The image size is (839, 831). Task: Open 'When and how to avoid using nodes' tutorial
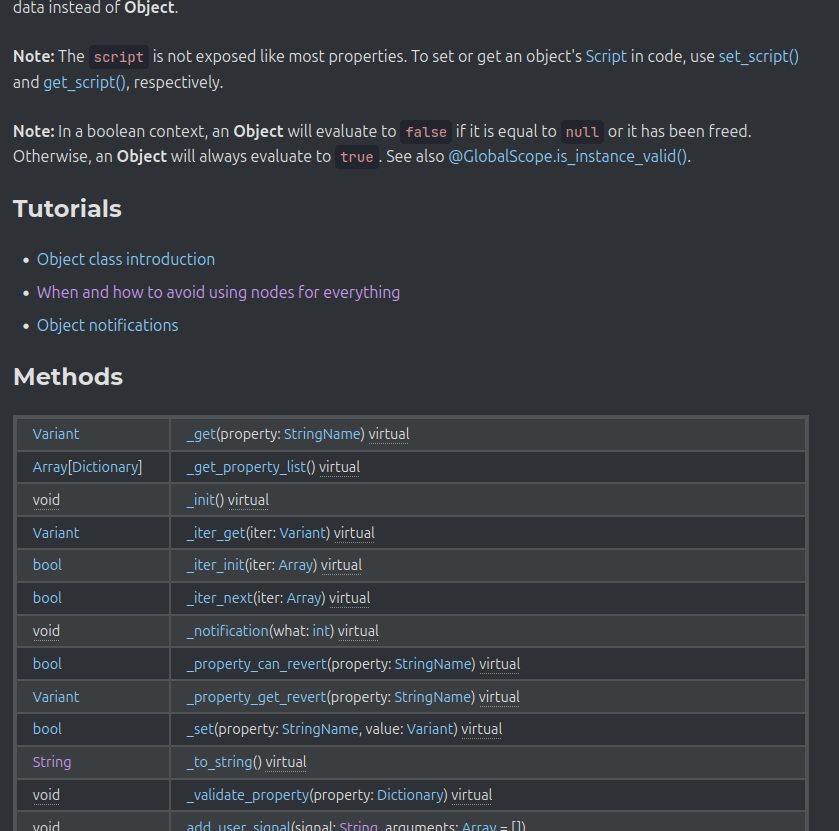tap(218, 293)
